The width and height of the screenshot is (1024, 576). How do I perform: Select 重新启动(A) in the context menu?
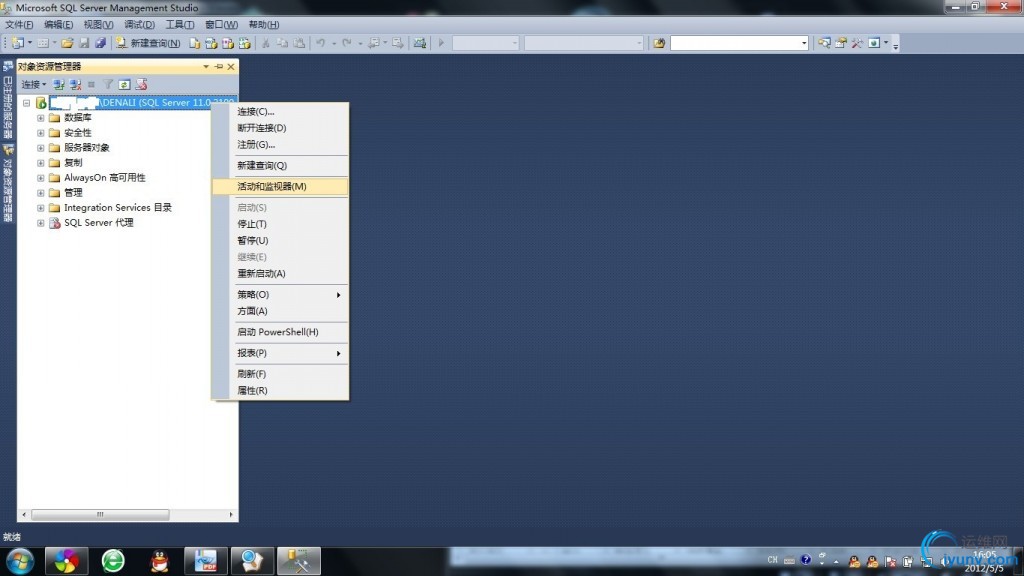pyautogui.click(x=280, y=274)
